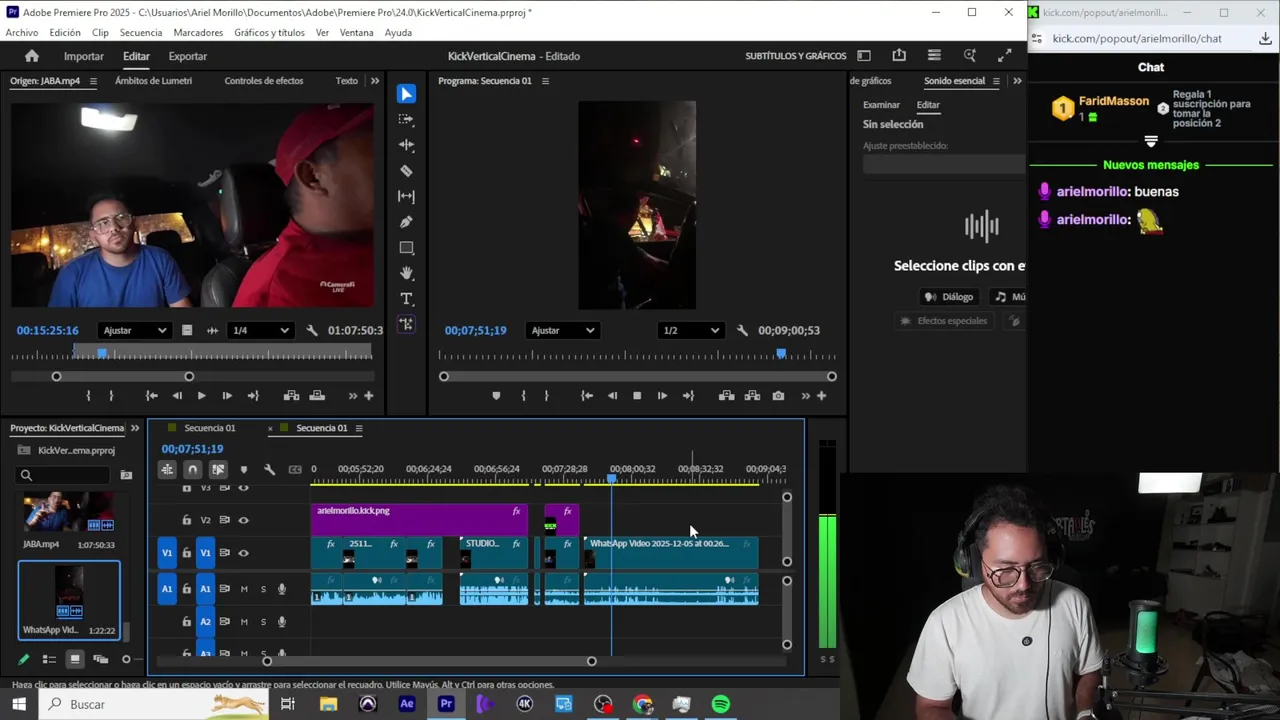Open Secuencia 01 timeline panel menu
1280x720 pixels.
click(359, 428)
